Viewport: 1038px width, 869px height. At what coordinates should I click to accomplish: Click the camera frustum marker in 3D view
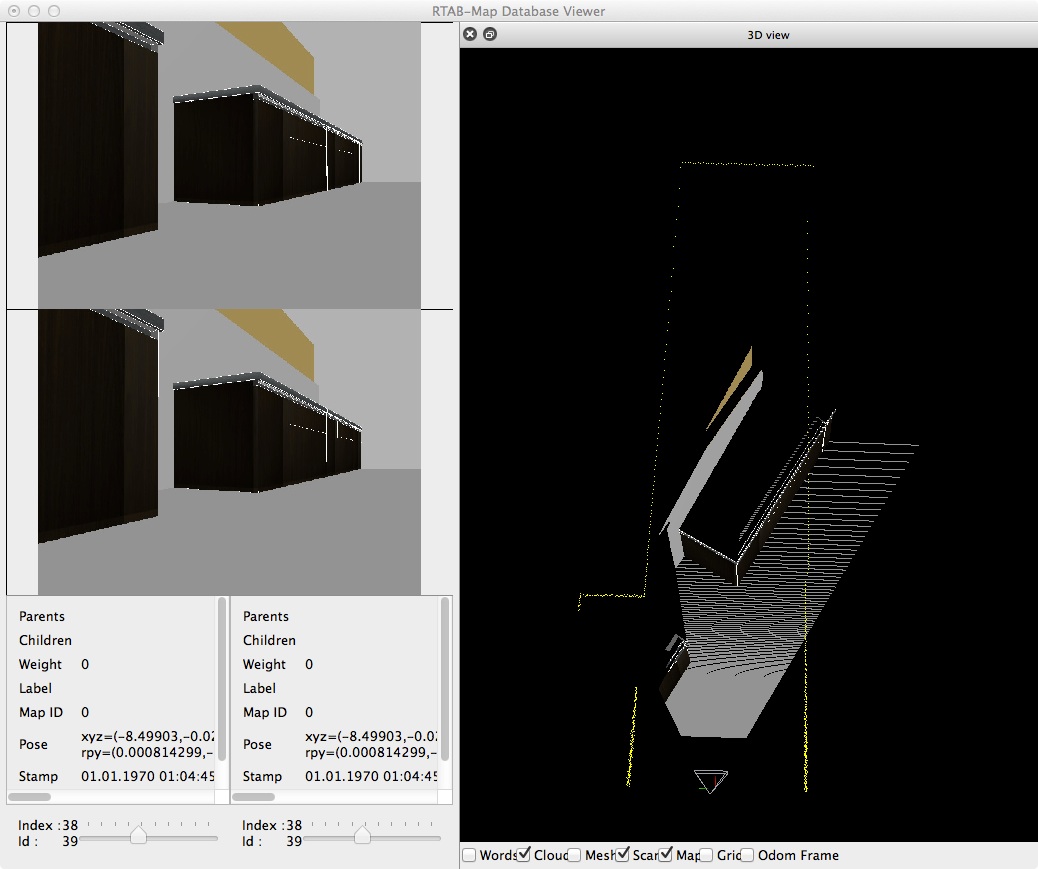(x=710, y=780)
